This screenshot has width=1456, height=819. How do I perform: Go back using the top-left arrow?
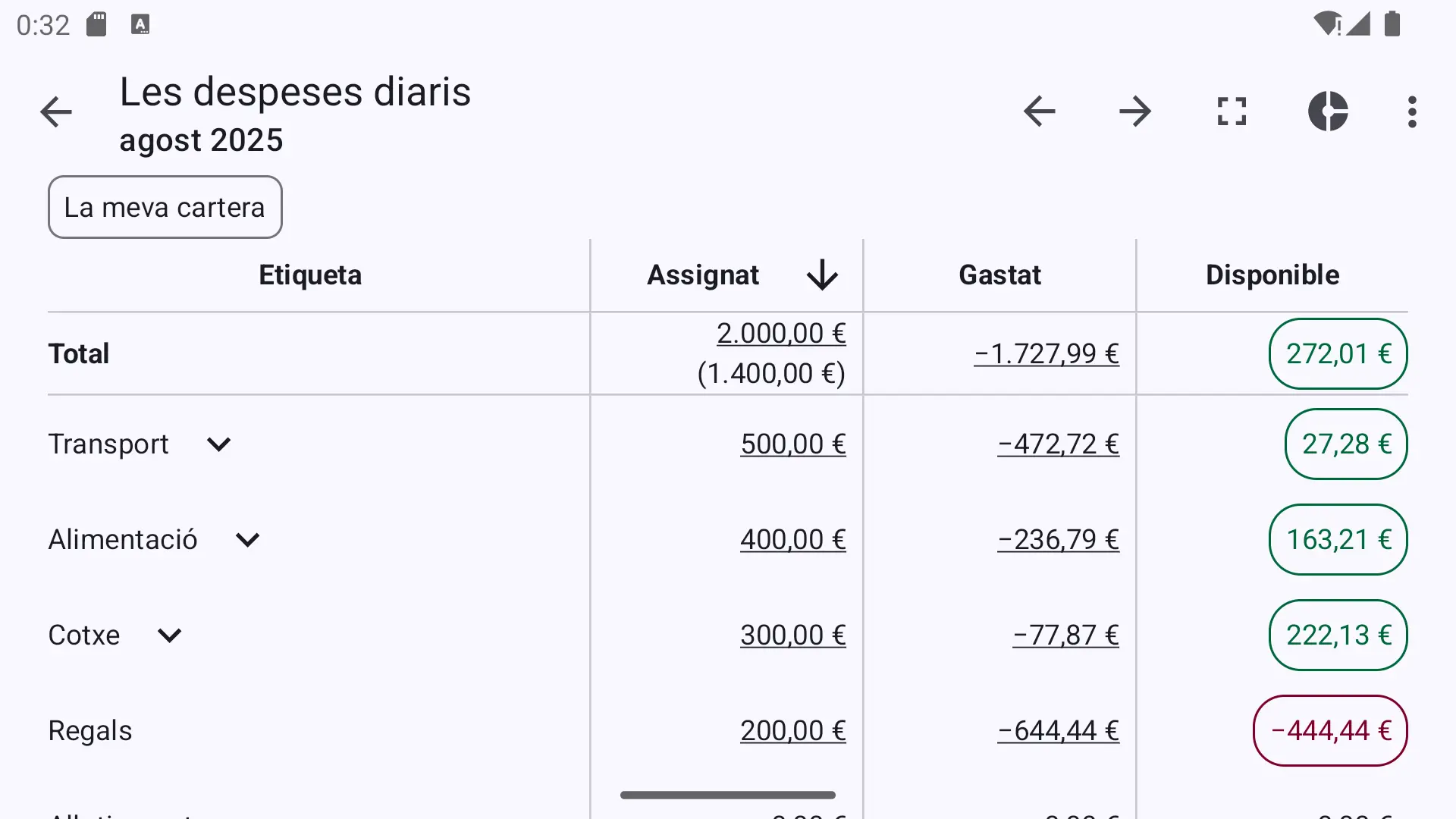coord(56,112)
